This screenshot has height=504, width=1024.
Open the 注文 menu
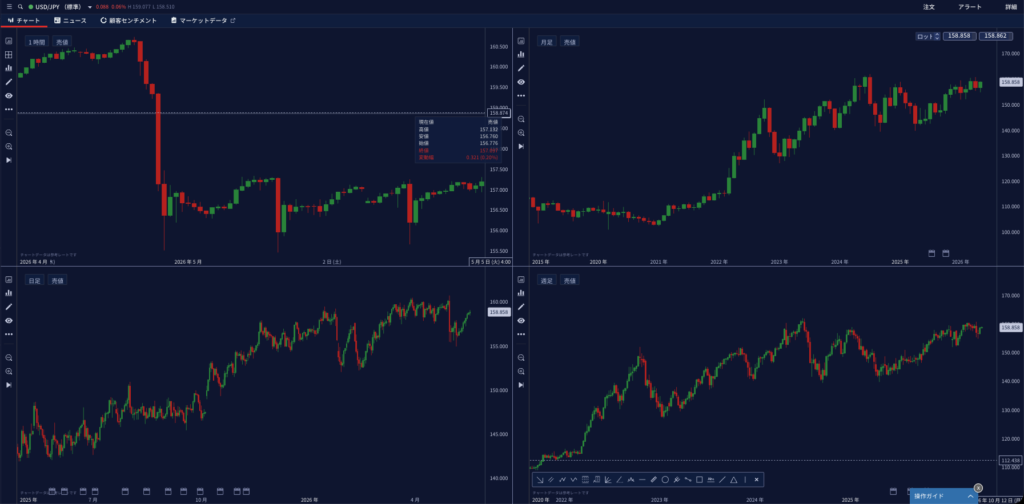[929, 7]
